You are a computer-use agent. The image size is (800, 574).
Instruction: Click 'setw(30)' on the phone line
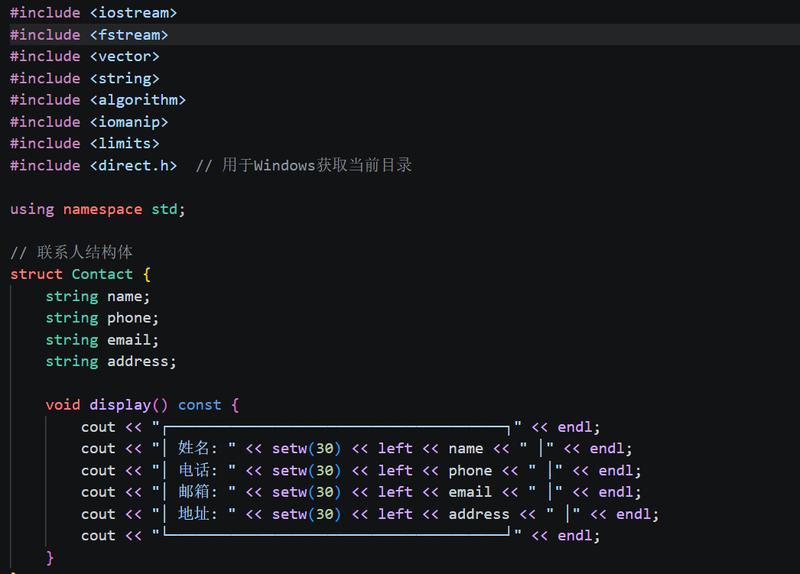click(x=306, y=470)
